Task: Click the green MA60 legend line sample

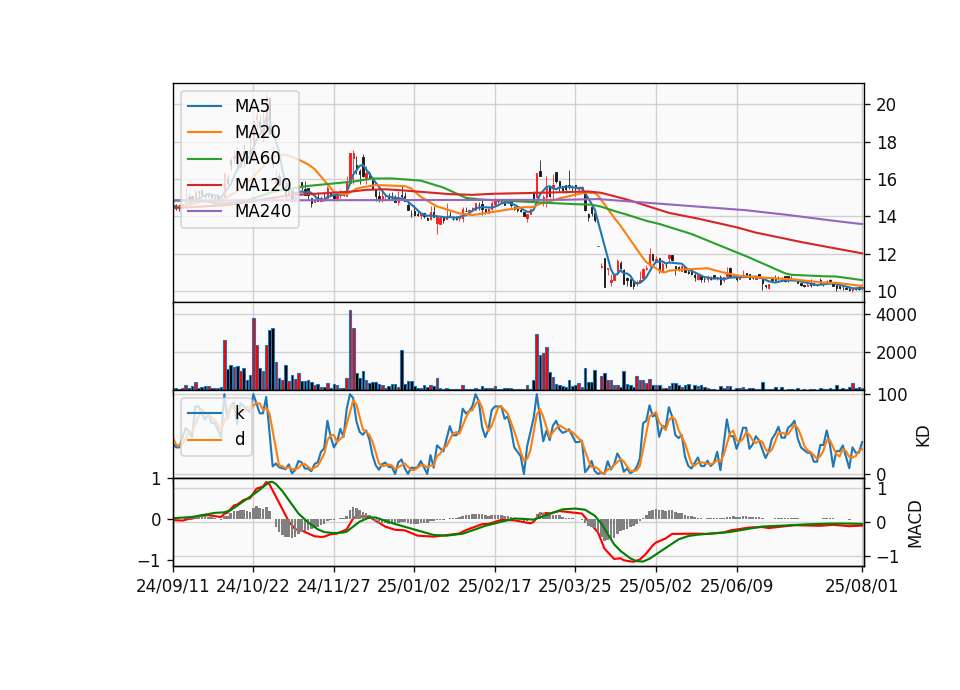Action: (x=204, y=159)
